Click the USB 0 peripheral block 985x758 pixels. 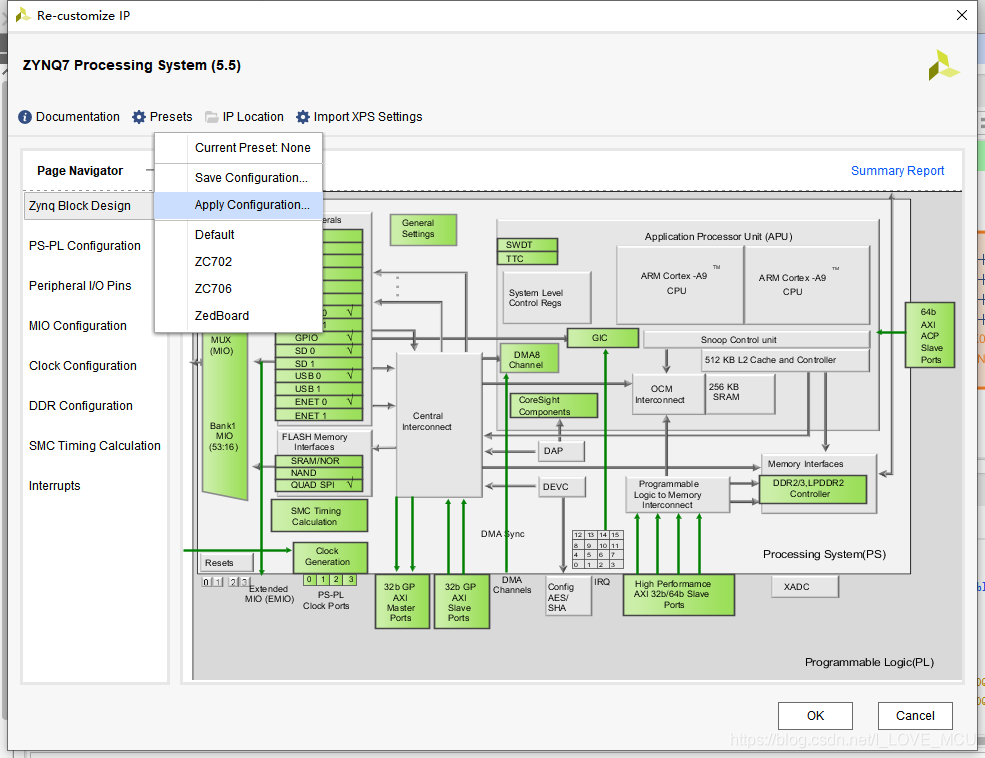tap(318, 376)
